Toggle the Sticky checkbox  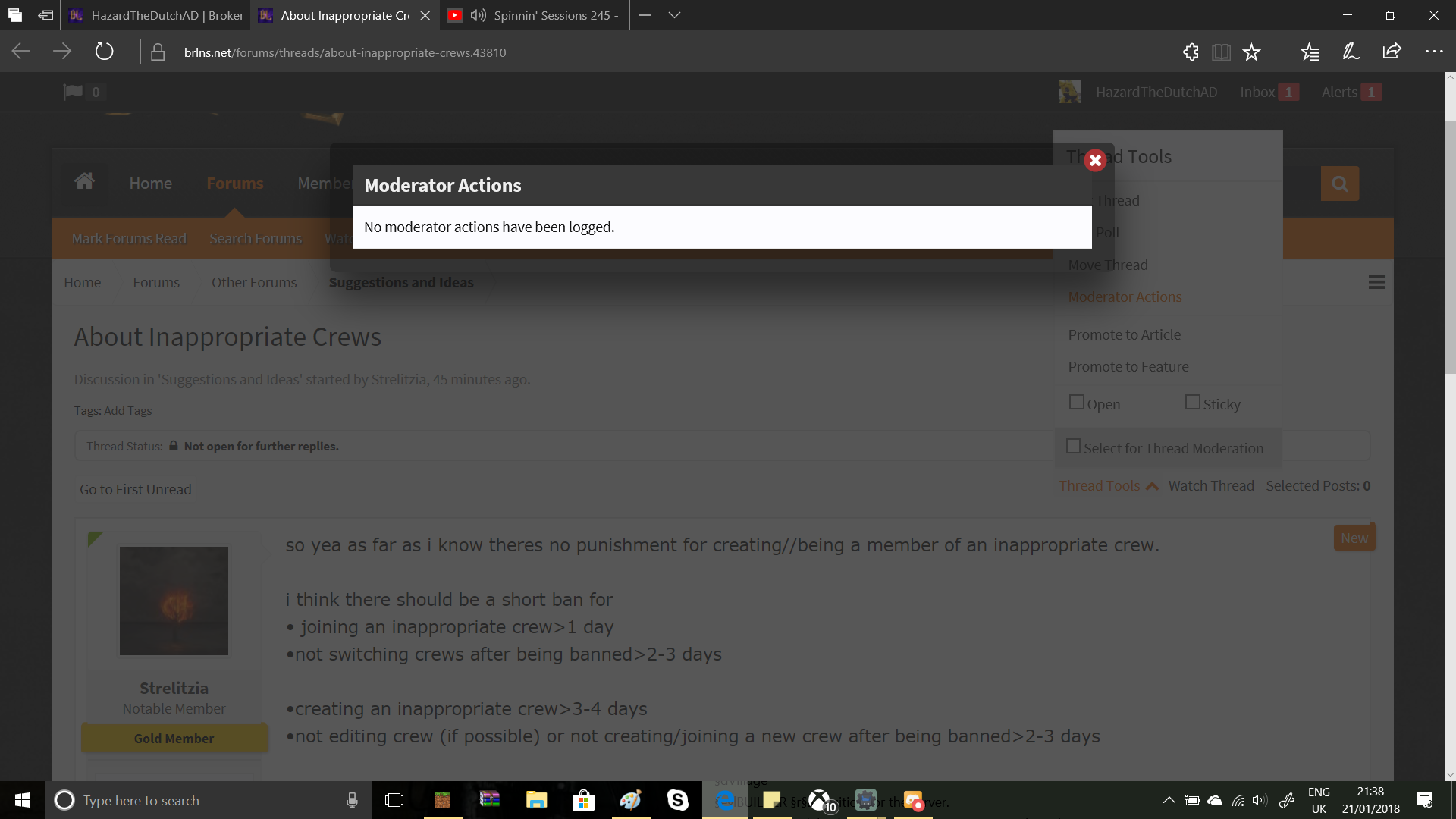point(1192,402)
